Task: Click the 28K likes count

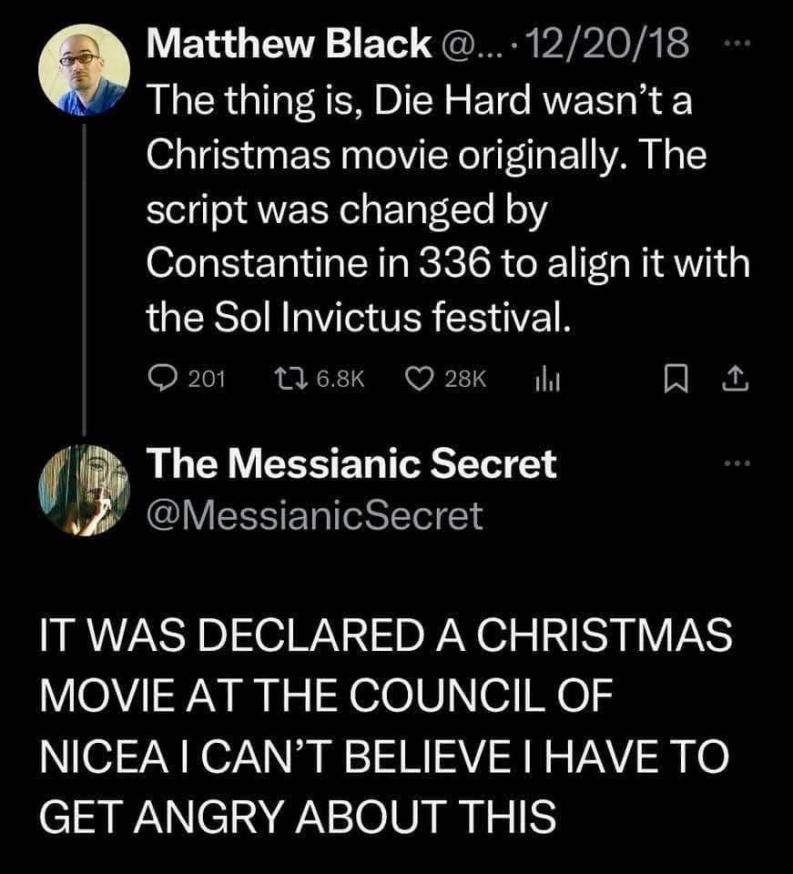Action: click(464, 378)
